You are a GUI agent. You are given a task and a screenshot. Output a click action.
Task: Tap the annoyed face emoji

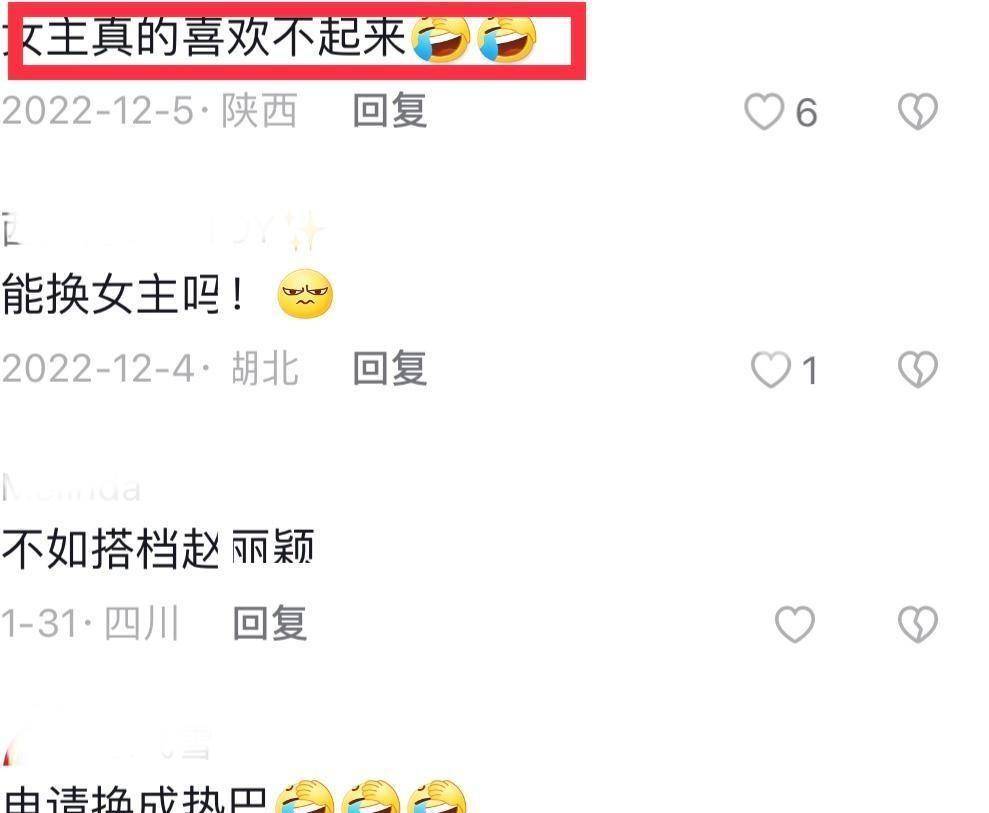305,294
